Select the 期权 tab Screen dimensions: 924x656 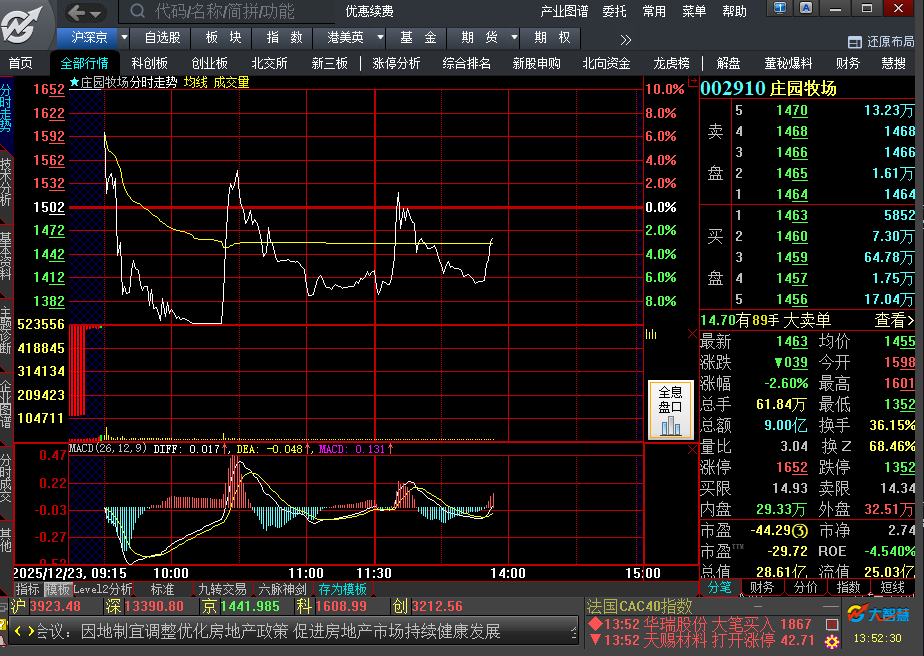[x=552, y=38]
